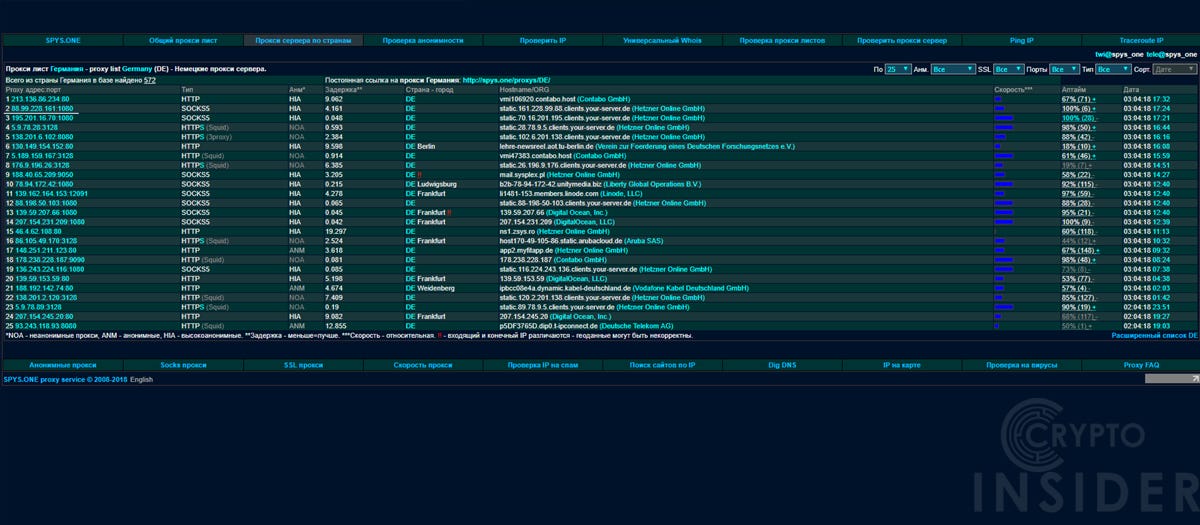Open the Тип type filter dropdown

[1114, 69]
